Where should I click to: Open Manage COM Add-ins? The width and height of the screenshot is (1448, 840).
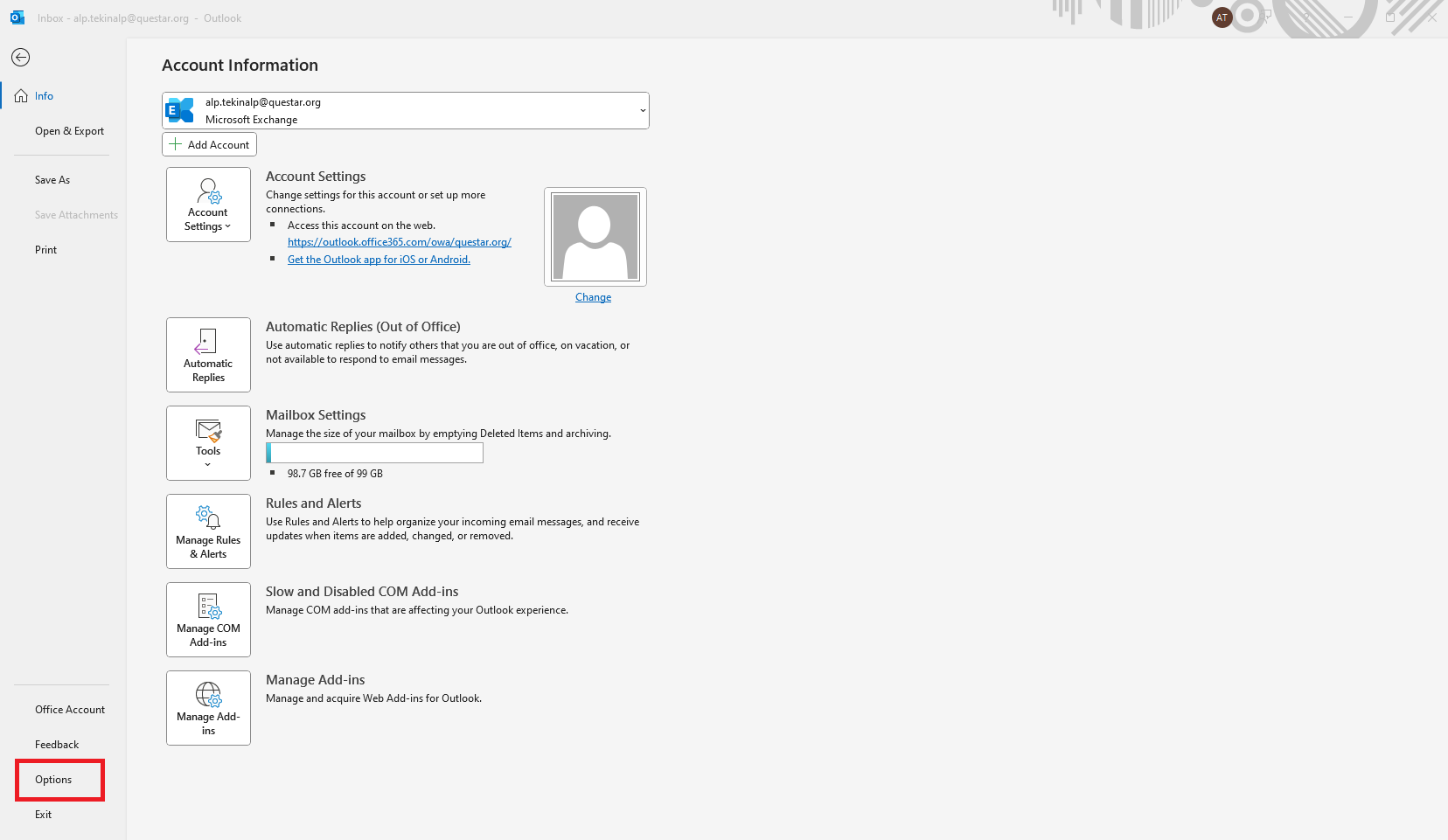(x=208, y=620)
